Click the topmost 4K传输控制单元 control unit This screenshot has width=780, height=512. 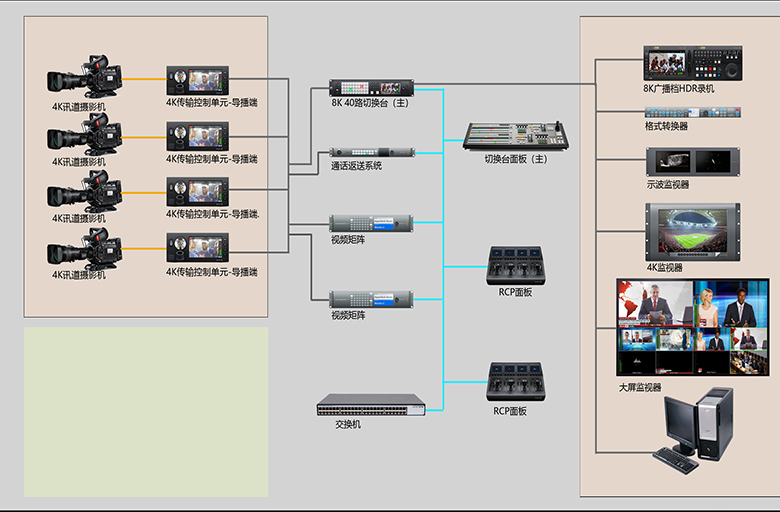[197, 80]
